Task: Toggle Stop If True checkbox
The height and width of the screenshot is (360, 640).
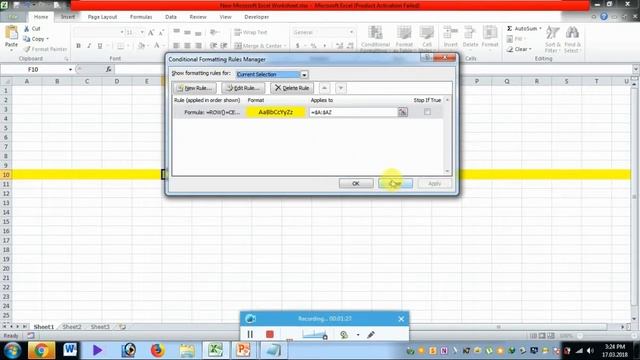Action: 427,111
